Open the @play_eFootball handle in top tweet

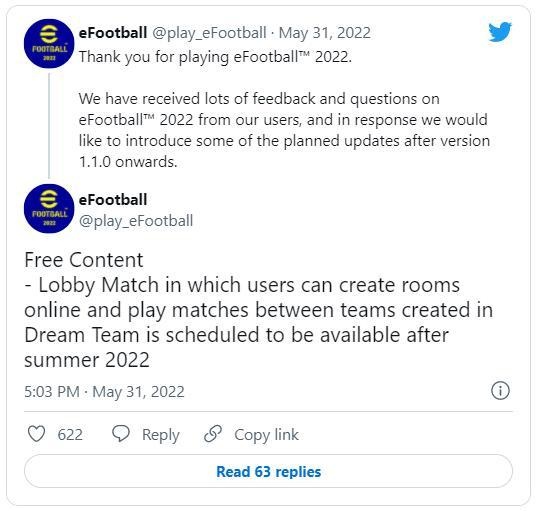click(x=209, y=33)
